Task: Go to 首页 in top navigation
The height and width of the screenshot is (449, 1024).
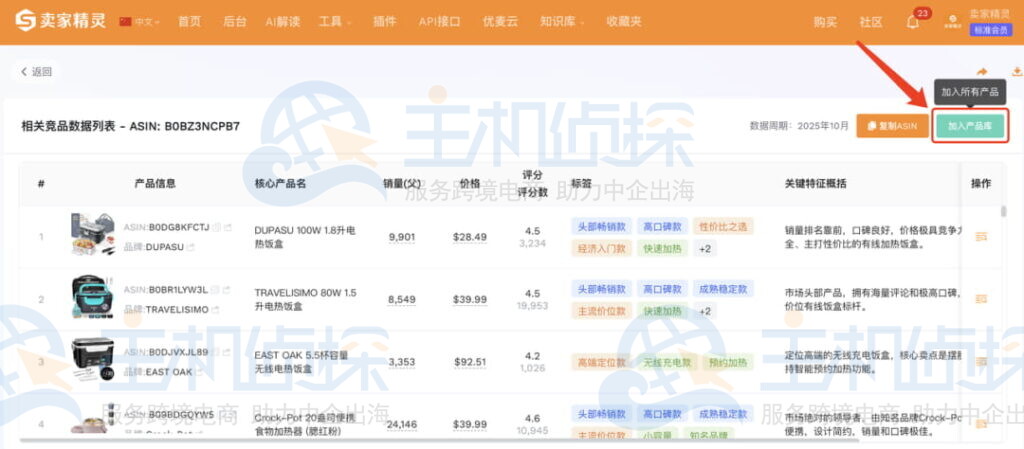Action: 189,22
